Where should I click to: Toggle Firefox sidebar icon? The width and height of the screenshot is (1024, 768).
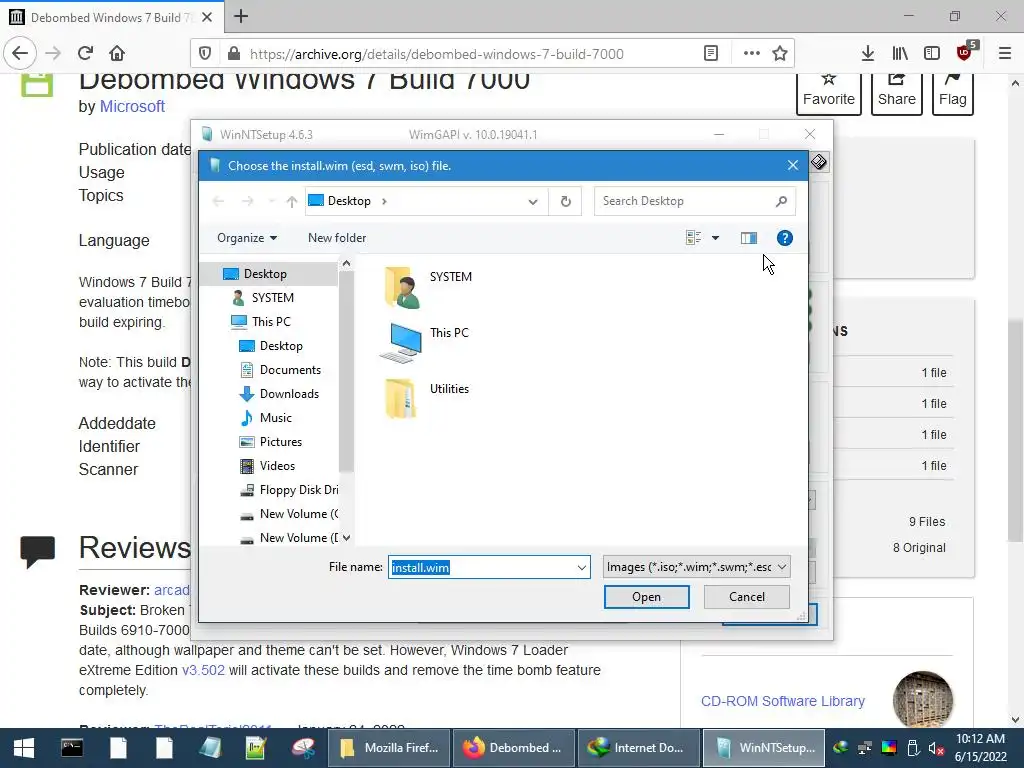click(932, 54)
